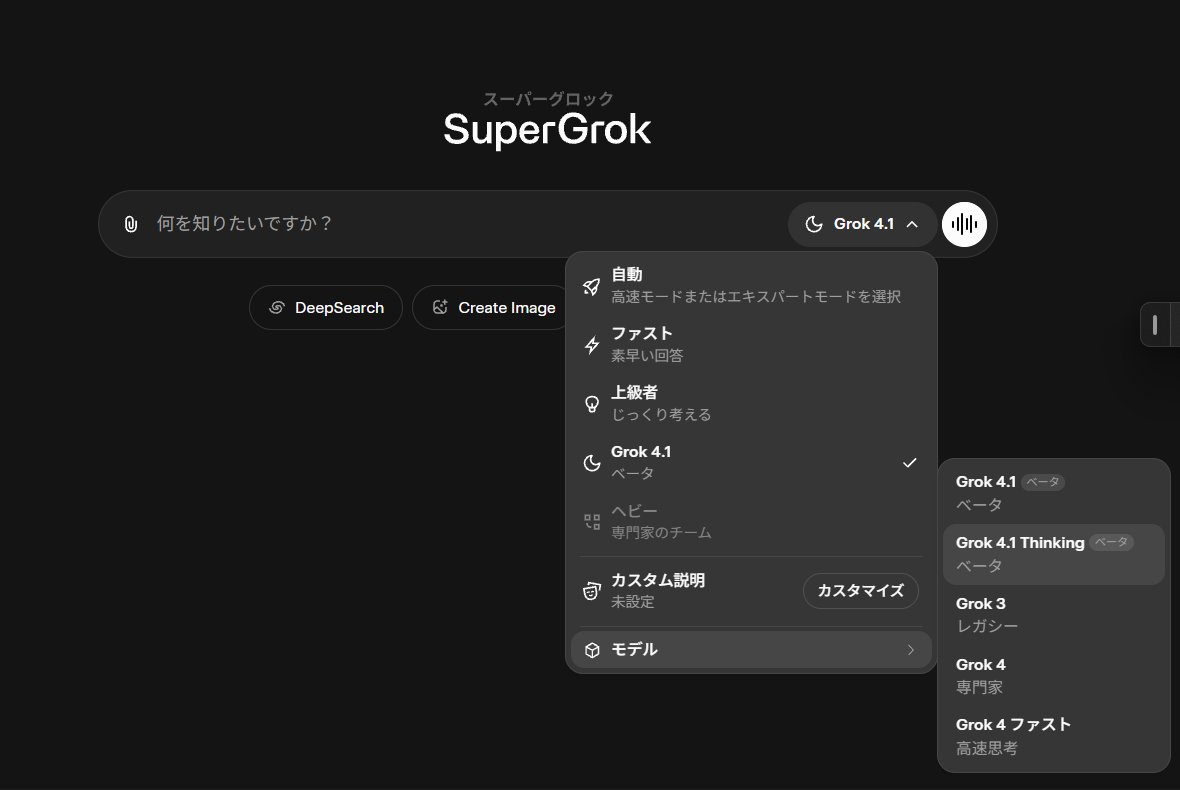Click the 未設定 status under カスタム説明
The height and width of the screenshot is (790, 1180).
632,602
